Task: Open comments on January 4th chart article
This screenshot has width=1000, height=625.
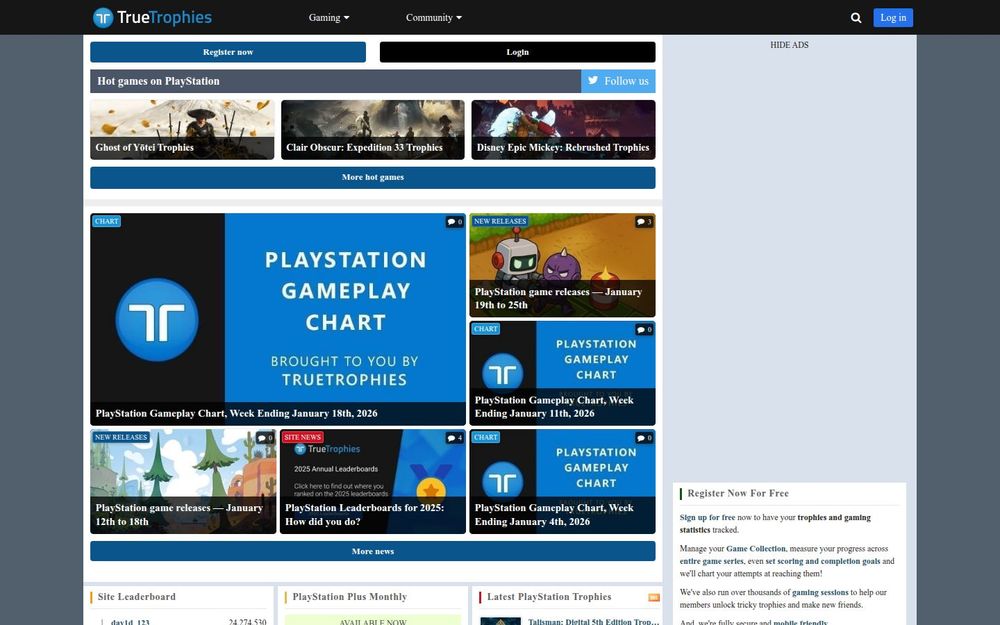Action: tap(644, 438)
